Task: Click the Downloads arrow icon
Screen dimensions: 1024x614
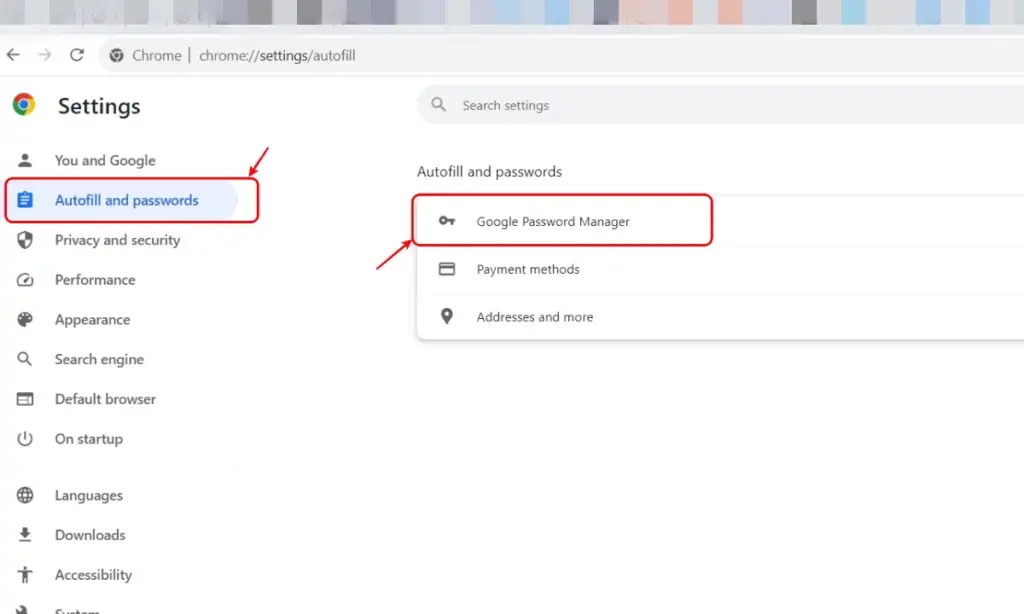Action: pos(24,535)
